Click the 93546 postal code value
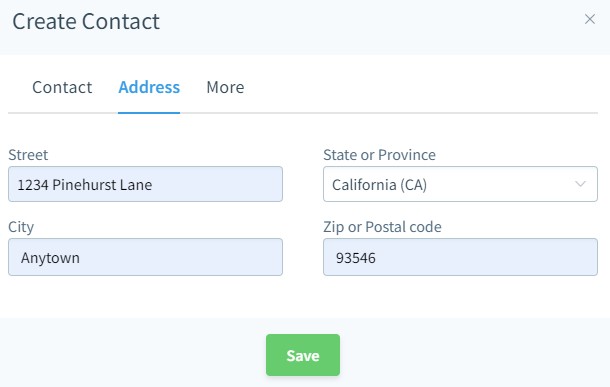 356,258
